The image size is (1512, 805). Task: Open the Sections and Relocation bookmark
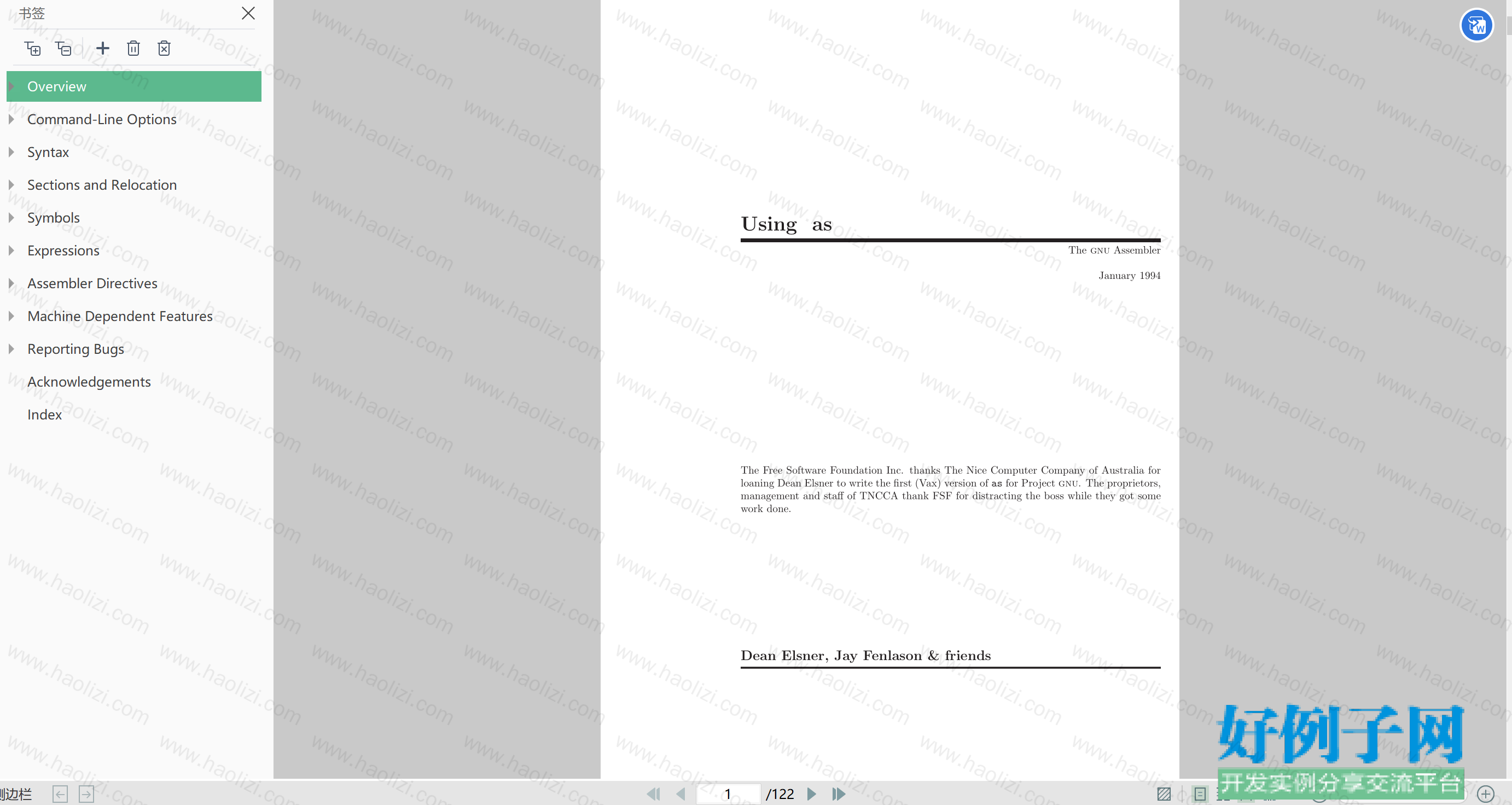coord(102,185)
